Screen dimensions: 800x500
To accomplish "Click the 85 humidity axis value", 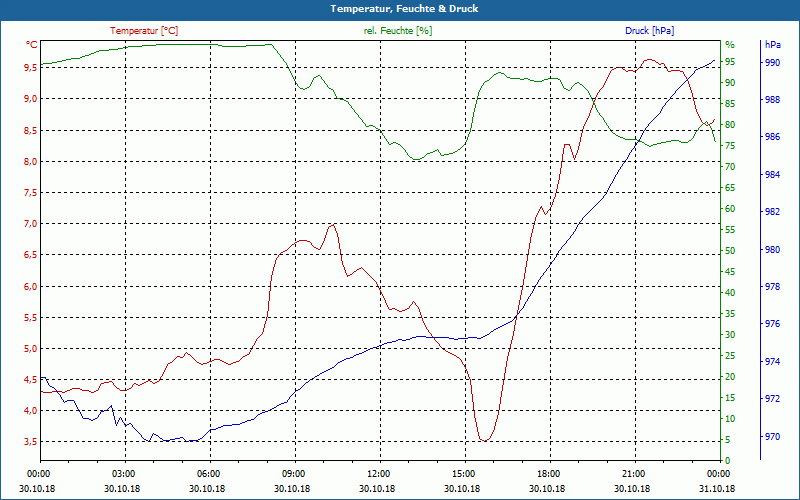I will (x=730, y=104).
